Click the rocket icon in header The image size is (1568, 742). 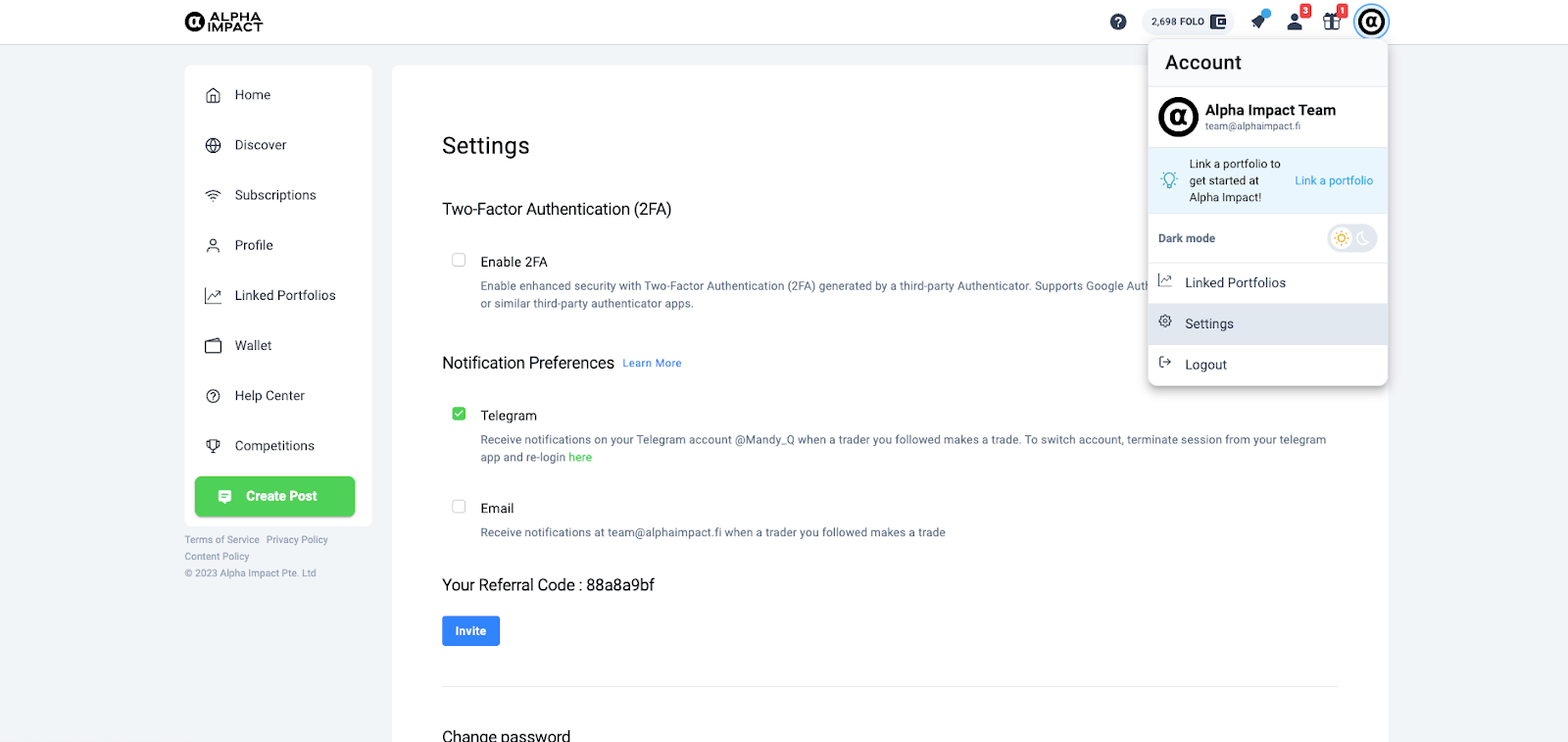[1259, 21]
